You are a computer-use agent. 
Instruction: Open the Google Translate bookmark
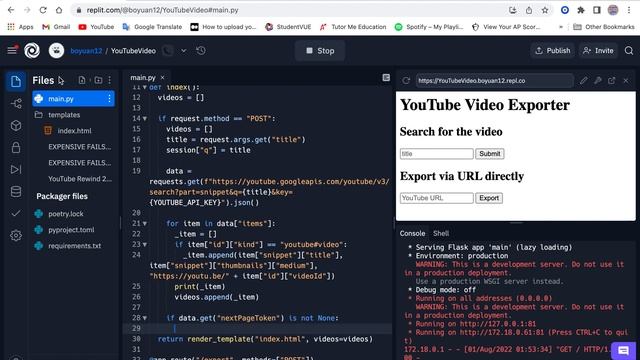152,27
